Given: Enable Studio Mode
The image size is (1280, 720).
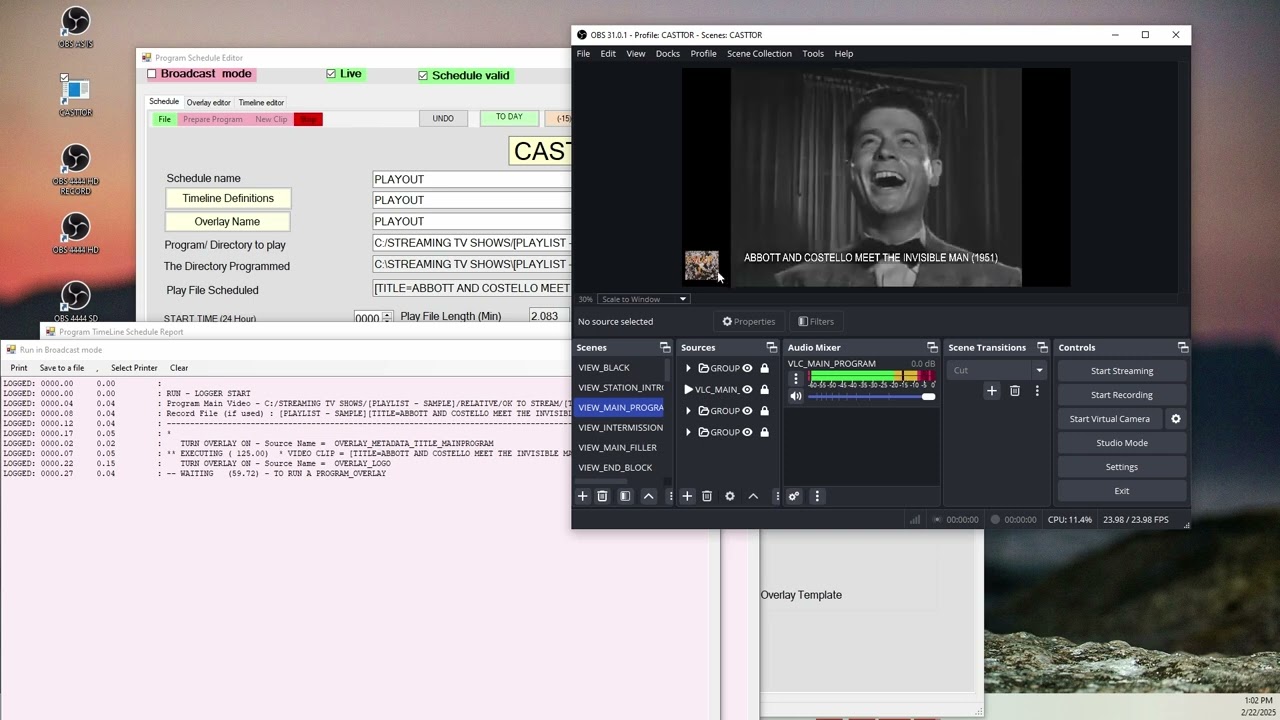Looking at the screenshot, I should [1122, 443].
